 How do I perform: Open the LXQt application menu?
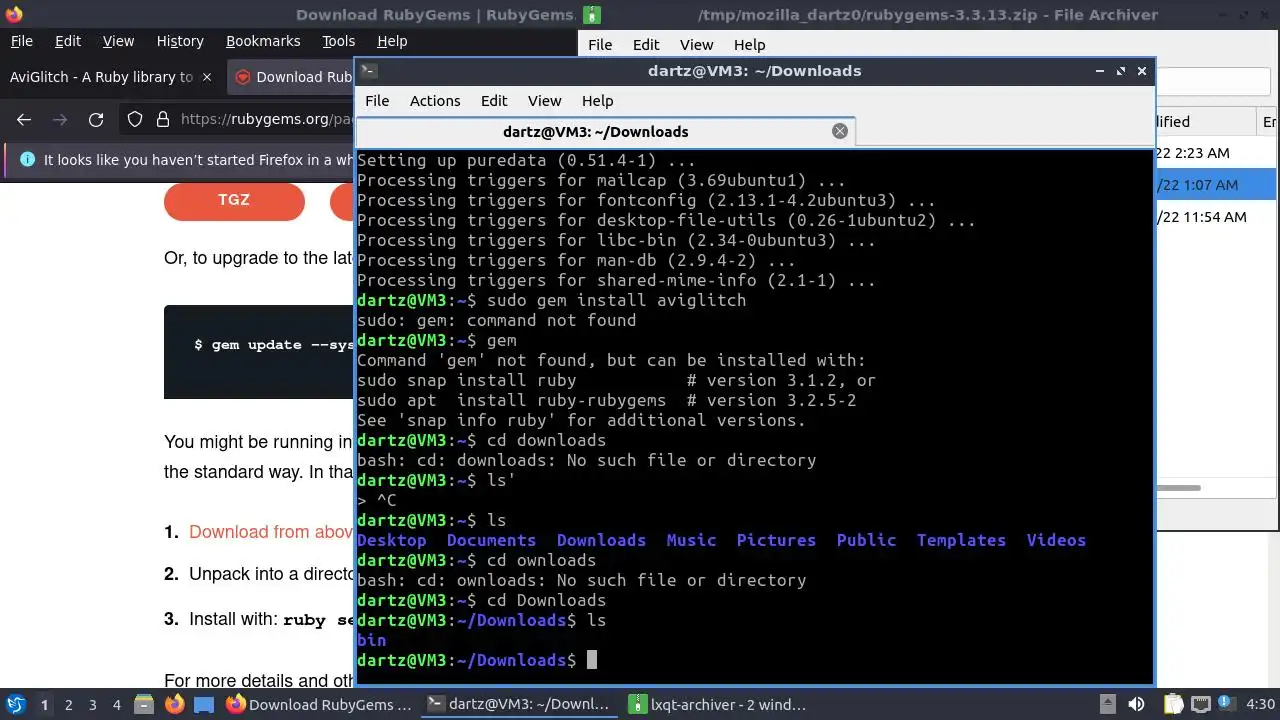tap(16, 704)
